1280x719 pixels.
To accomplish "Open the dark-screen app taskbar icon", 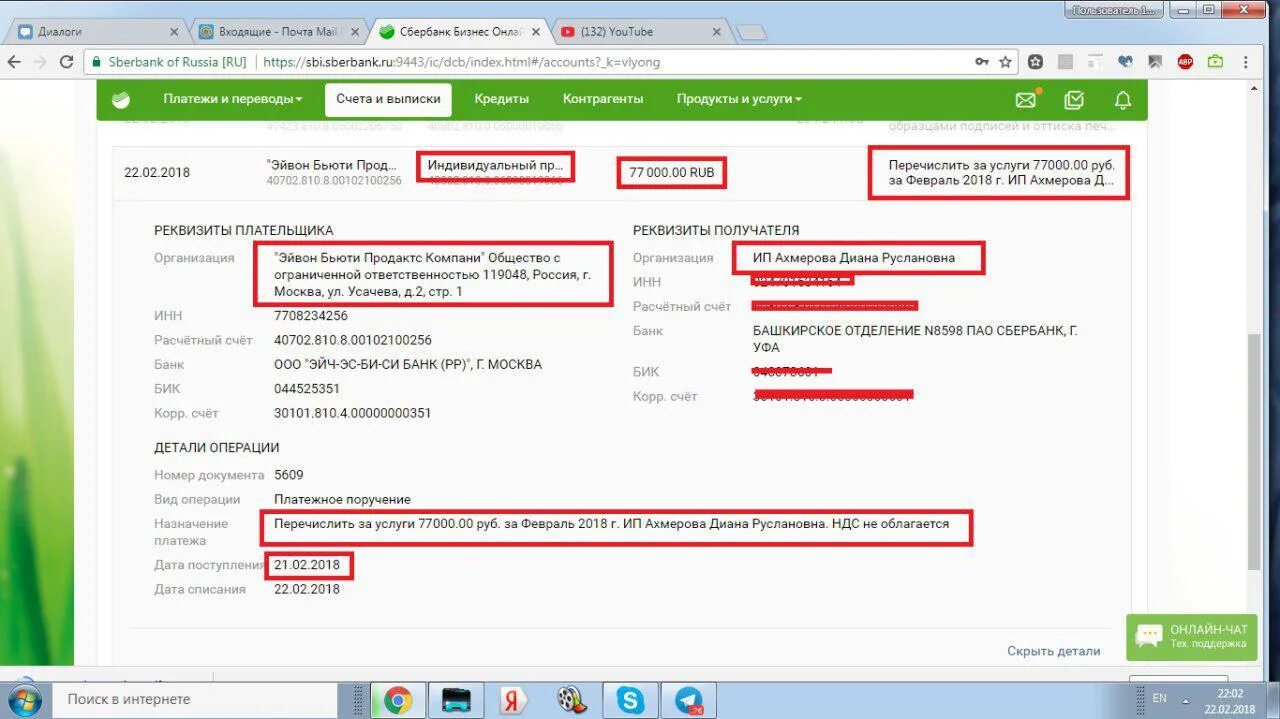I will [x=456, y=699].
